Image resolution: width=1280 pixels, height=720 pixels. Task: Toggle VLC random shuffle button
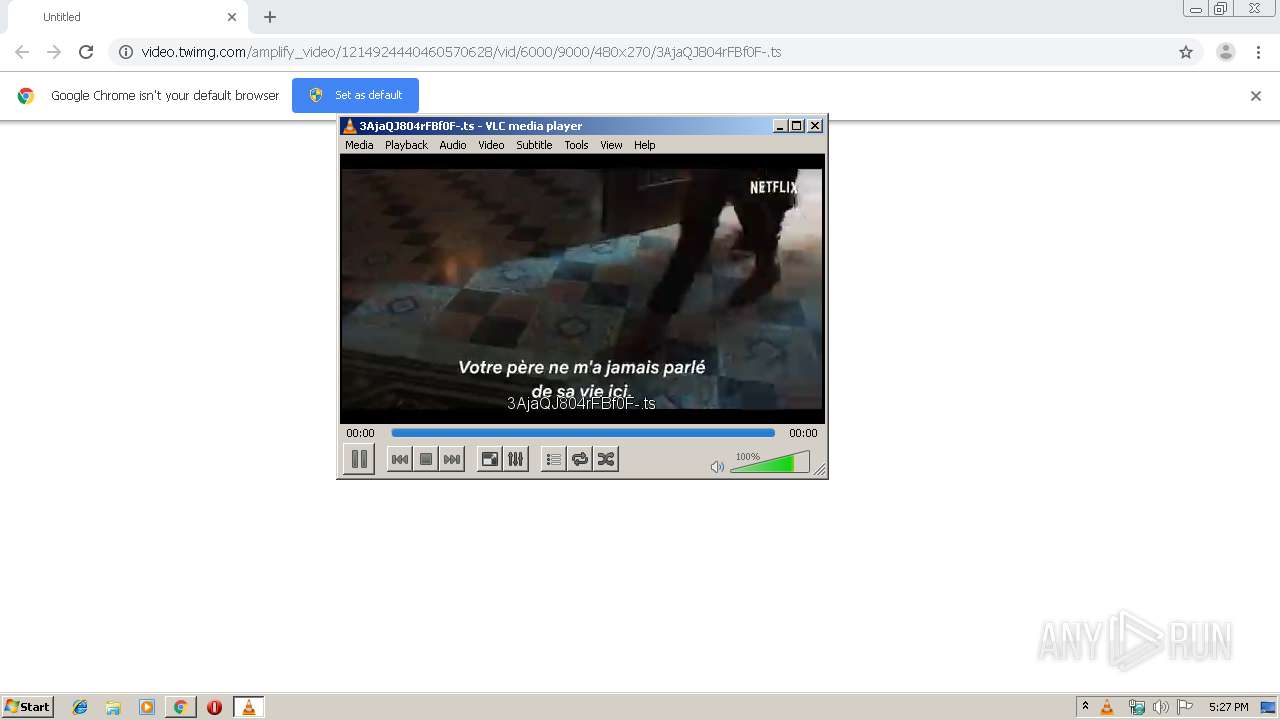click(606, 459)
